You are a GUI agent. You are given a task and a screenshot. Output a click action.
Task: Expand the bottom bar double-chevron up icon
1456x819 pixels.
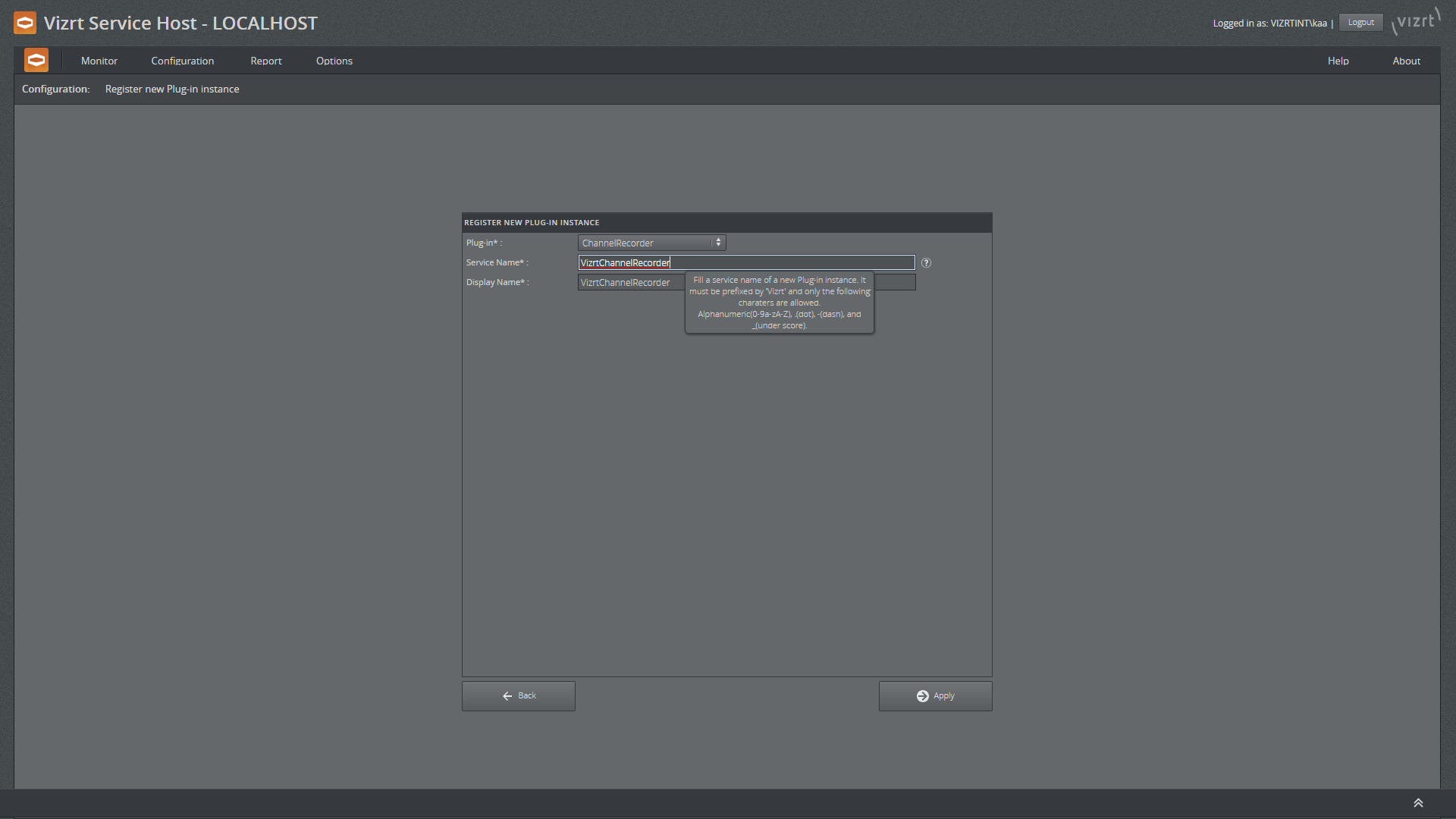pos(1418,803)
